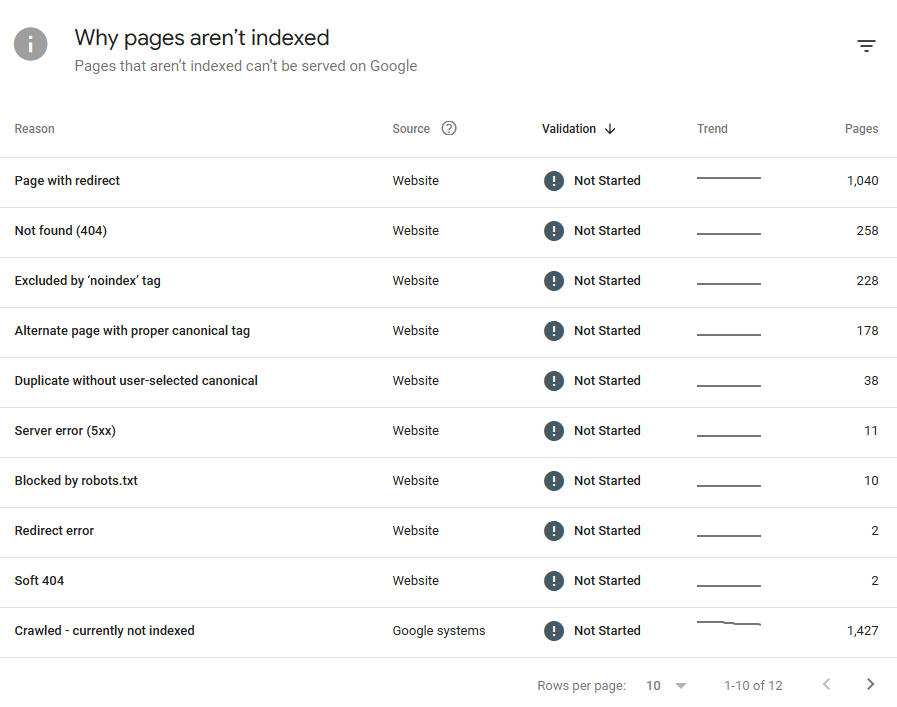The width and height of the screenshot is (897, 707).
Task: Click the 178 pages count
Action: point(867,331)
